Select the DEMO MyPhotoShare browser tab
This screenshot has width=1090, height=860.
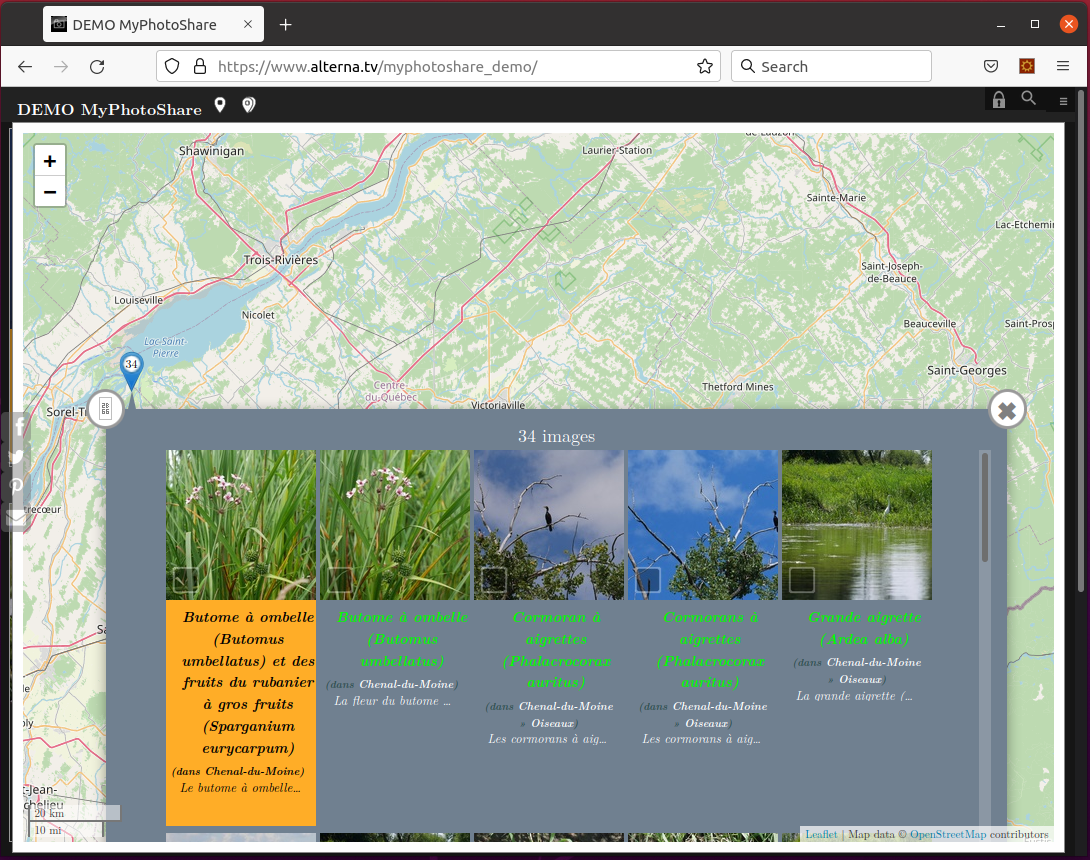point(154,24)
